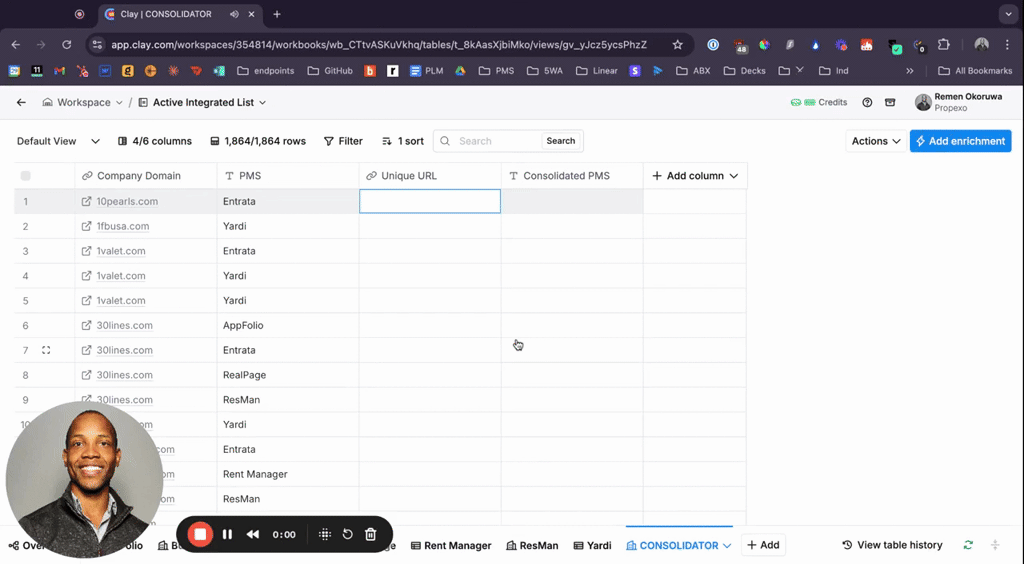Restart the recording with the circular arrow icon
Screen dimensions: 1024x564
coord(347,534)
